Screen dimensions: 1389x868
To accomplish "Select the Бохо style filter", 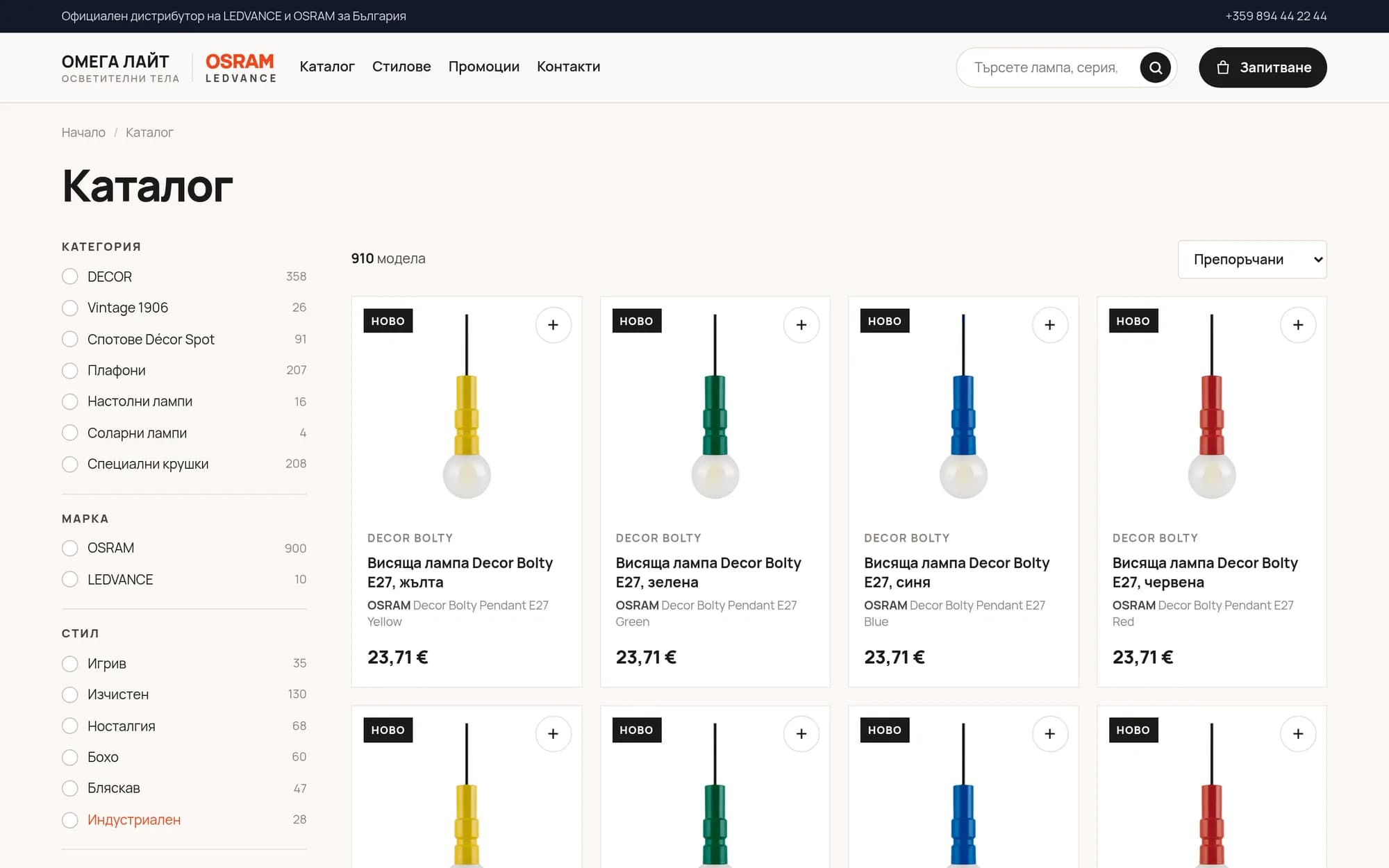I will pos(183,757).
